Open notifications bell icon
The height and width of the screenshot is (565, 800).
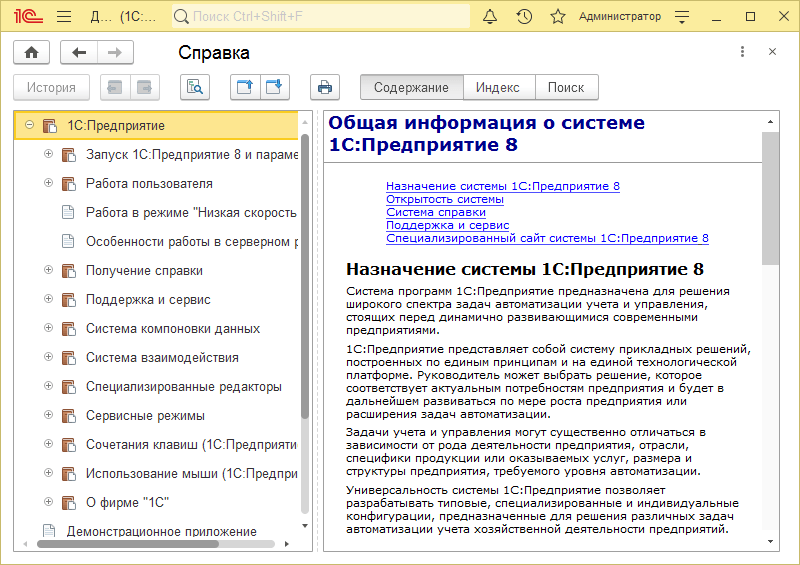(490, 17)
